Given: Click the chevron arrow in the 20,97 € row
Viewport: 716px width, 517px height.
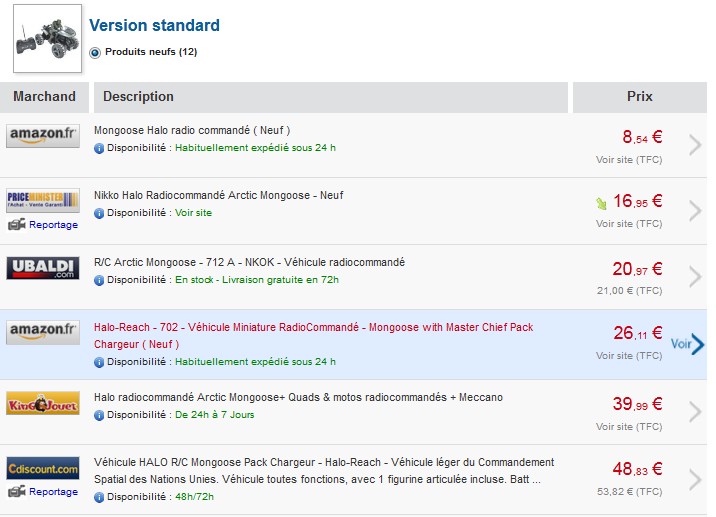Looking at the screenshot, I should [695, 277].
